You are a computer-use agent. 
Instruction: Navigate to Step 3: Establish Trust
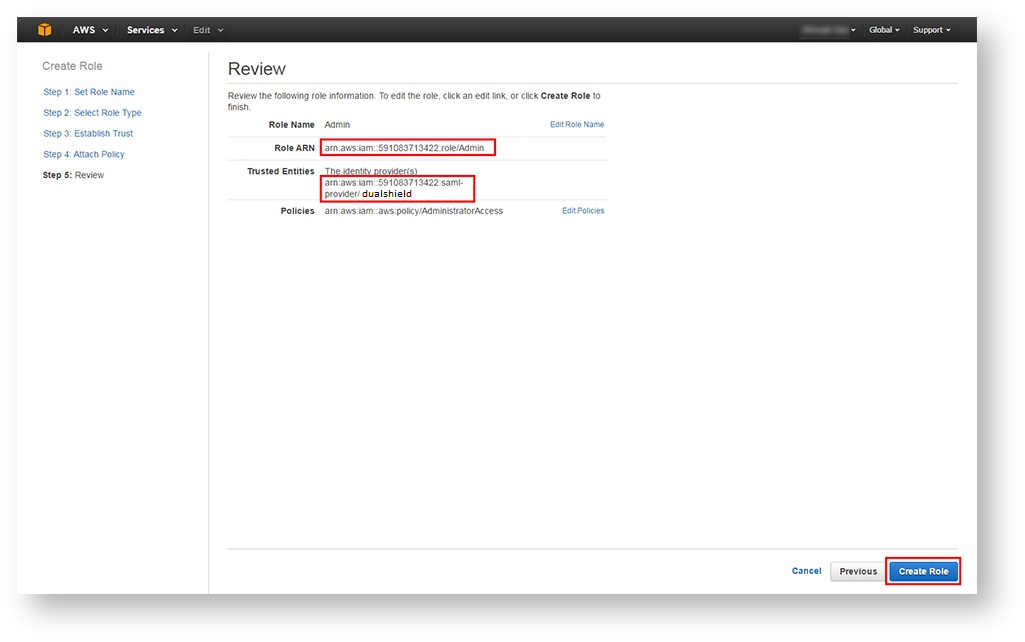[x=88, y=134]
